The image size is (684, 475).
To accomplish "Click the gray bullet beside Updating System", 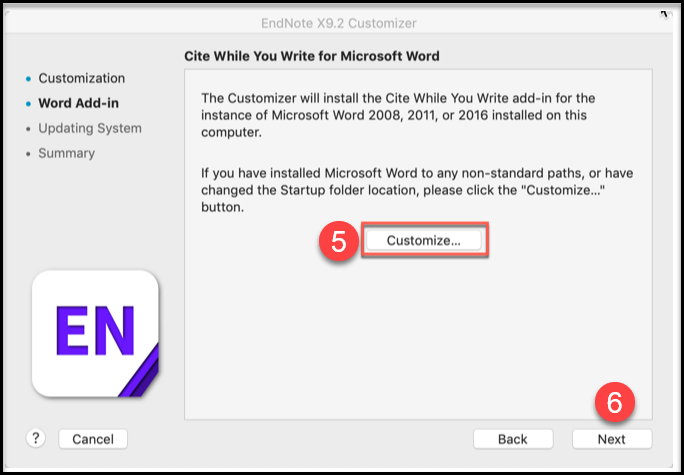I will 28,128.
